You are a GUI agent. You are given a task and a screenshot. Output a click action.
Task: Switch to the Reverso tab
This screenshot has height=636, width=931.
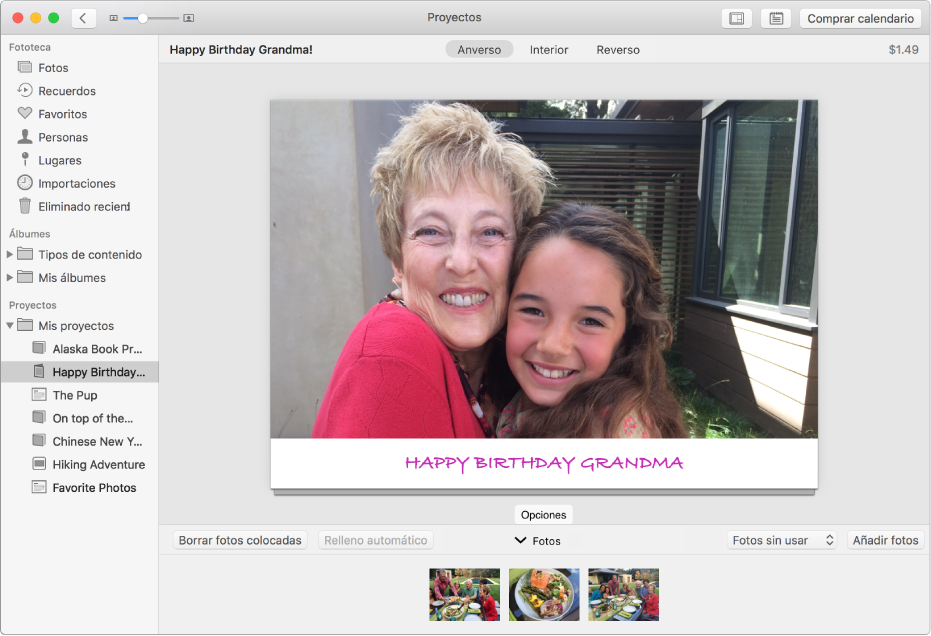pos(617,49)
